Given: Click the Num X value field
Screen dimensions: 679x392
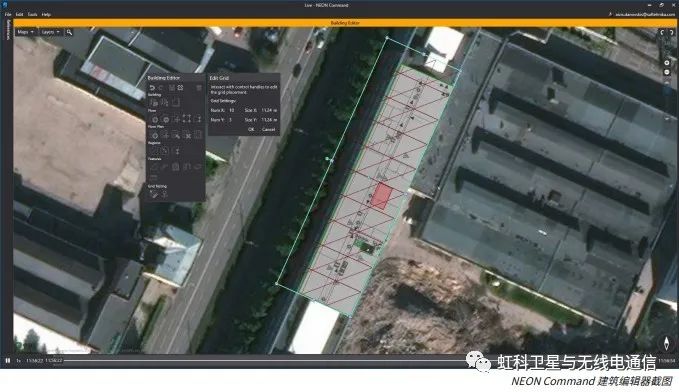Looking at the screenshot, I should point(232,110).
